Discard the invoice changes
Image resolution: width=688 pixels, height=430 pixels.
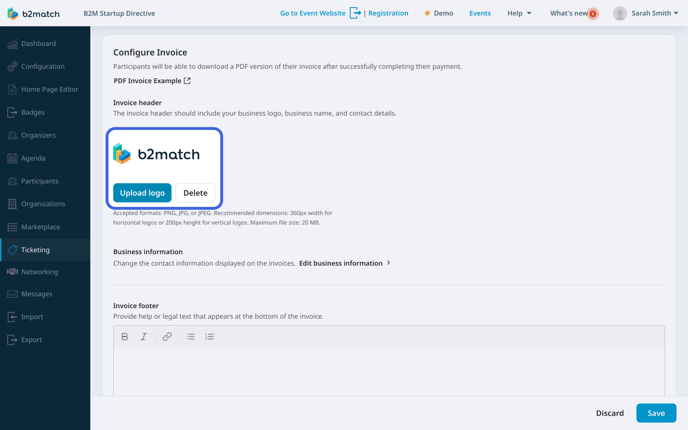[609, 413]
